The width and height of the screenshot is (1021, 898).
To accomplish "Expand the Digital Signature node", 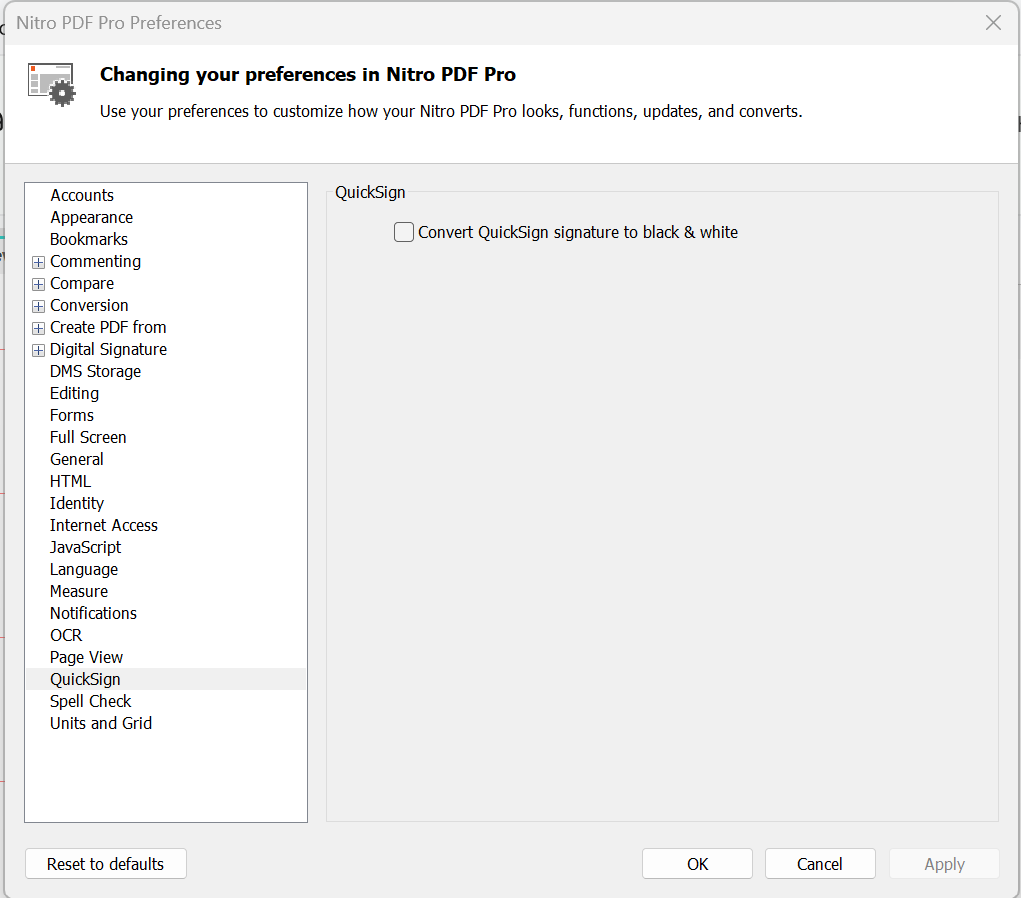I will 38,350.
